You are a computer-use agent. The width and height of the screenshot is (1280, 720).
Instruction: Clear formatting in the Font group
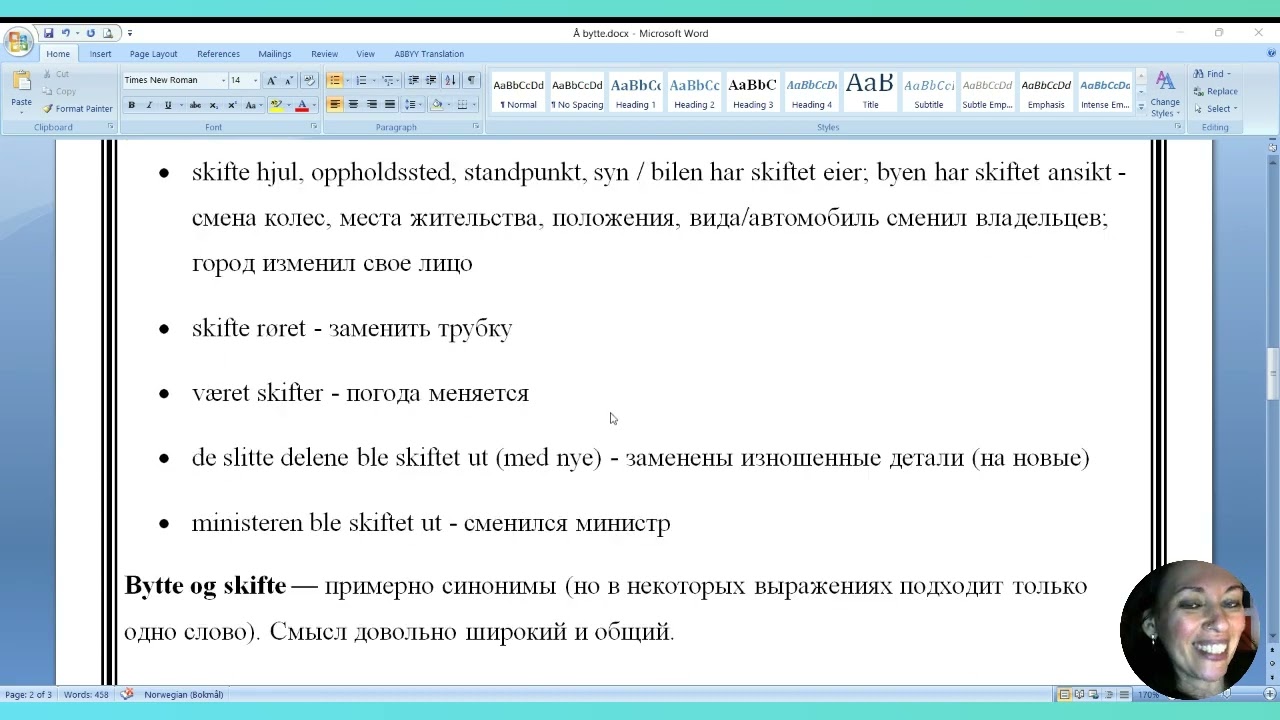coord(309,80)
